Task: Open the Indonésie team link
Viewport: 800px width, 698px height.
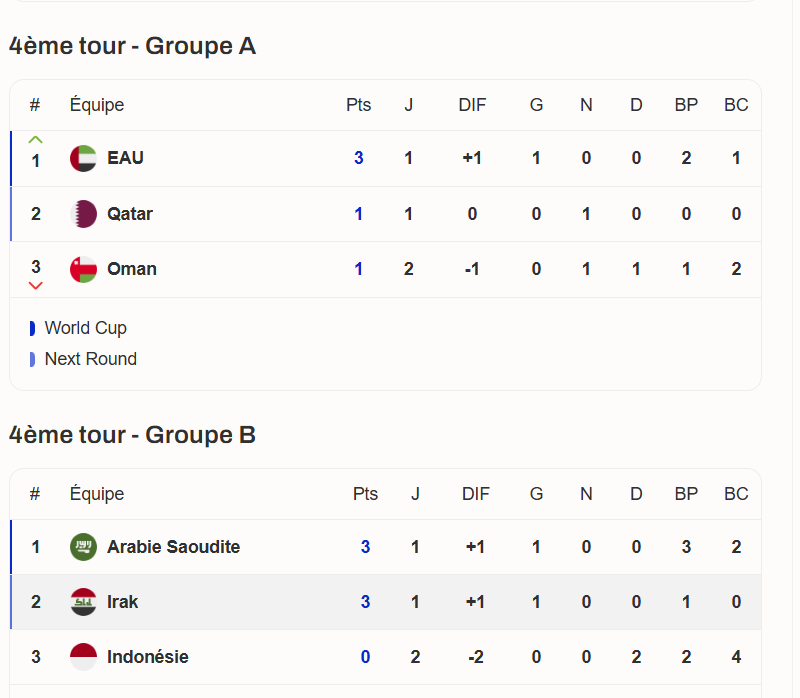Action: pos(148,657)
